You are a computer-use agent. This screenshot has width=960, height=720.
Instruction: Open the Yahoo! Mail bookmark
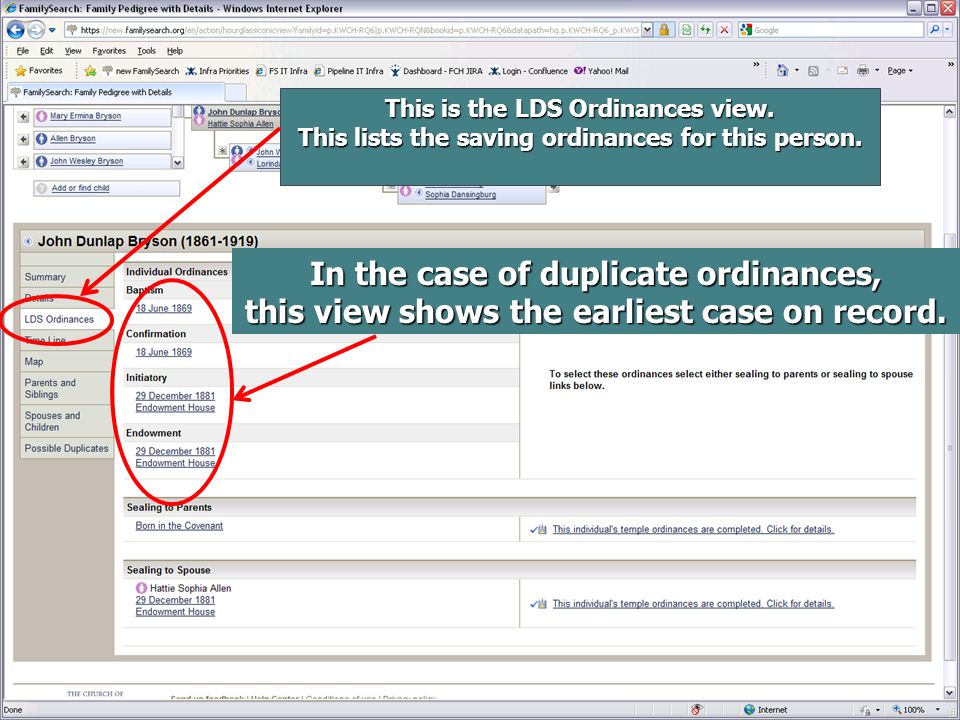(x=601, y=71)
